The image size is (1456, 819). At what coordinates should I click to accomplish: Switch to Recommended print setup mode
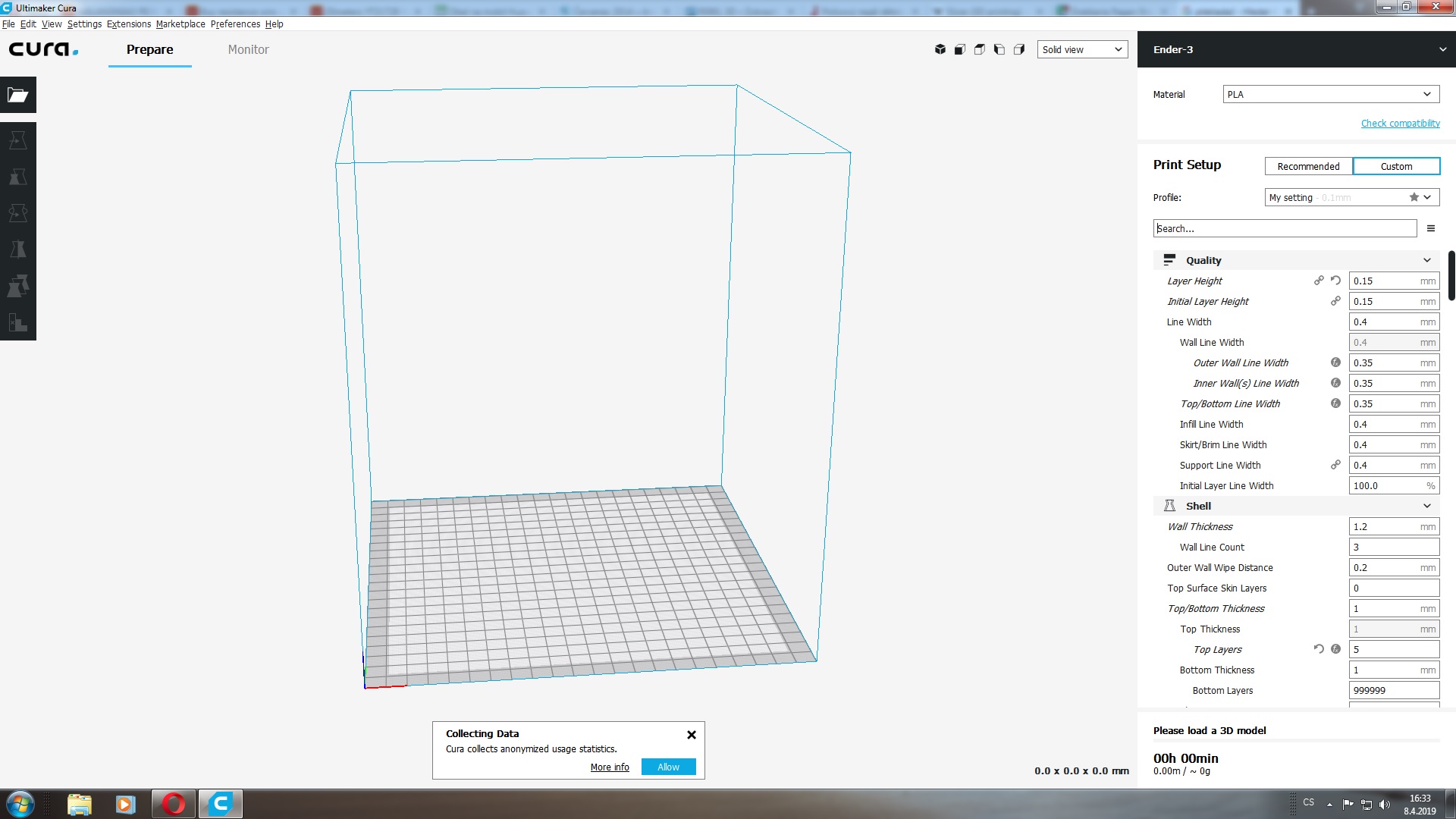click(x=1308, y=166)
